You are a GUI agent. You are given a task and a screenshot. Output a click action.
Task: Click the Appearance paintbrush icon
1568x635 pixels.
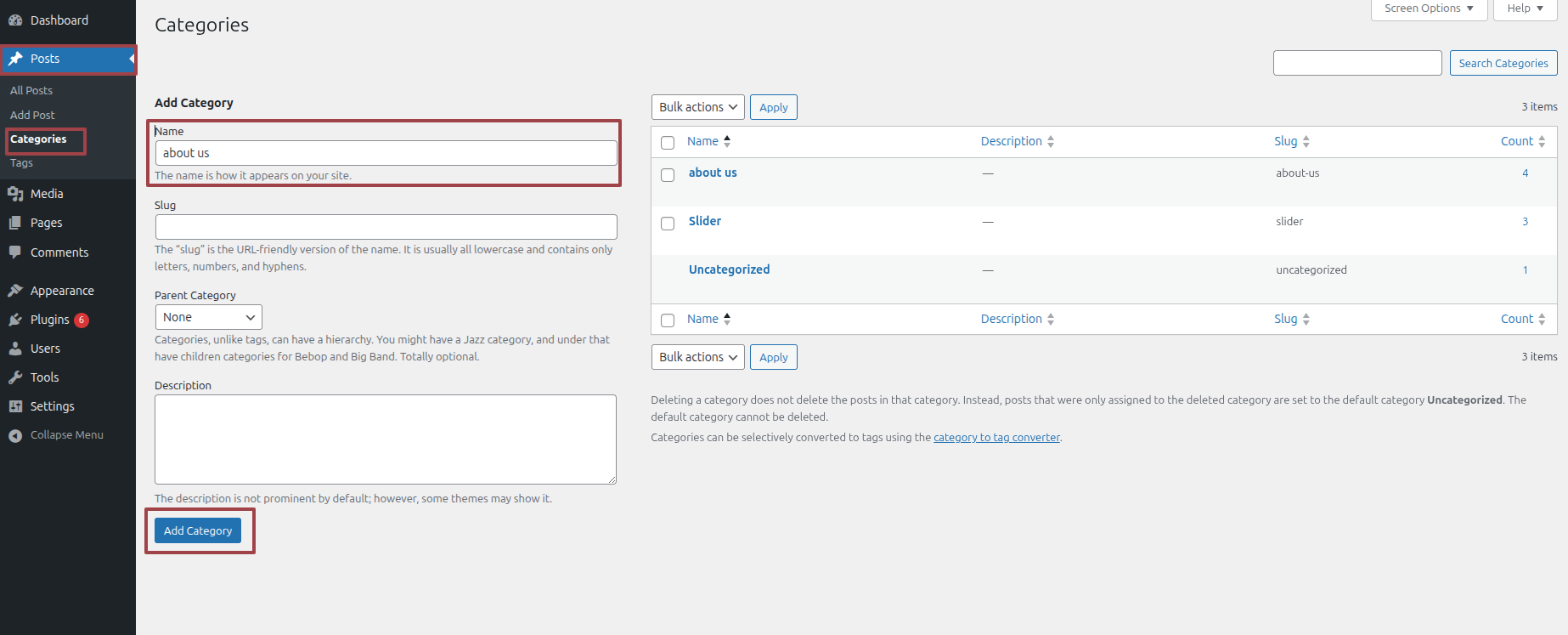(15, 291)
